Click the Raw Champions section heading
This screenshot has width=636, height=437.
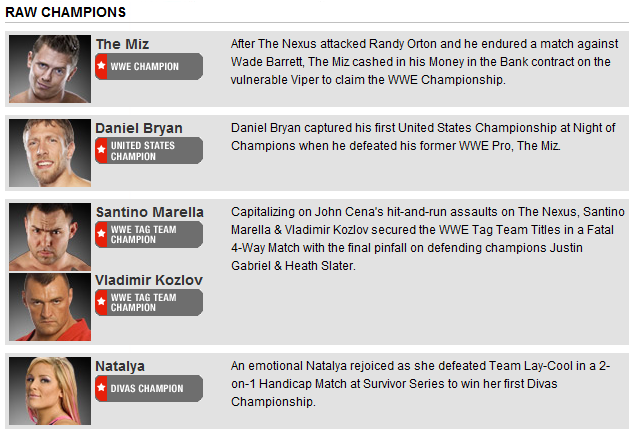[65, 12]
